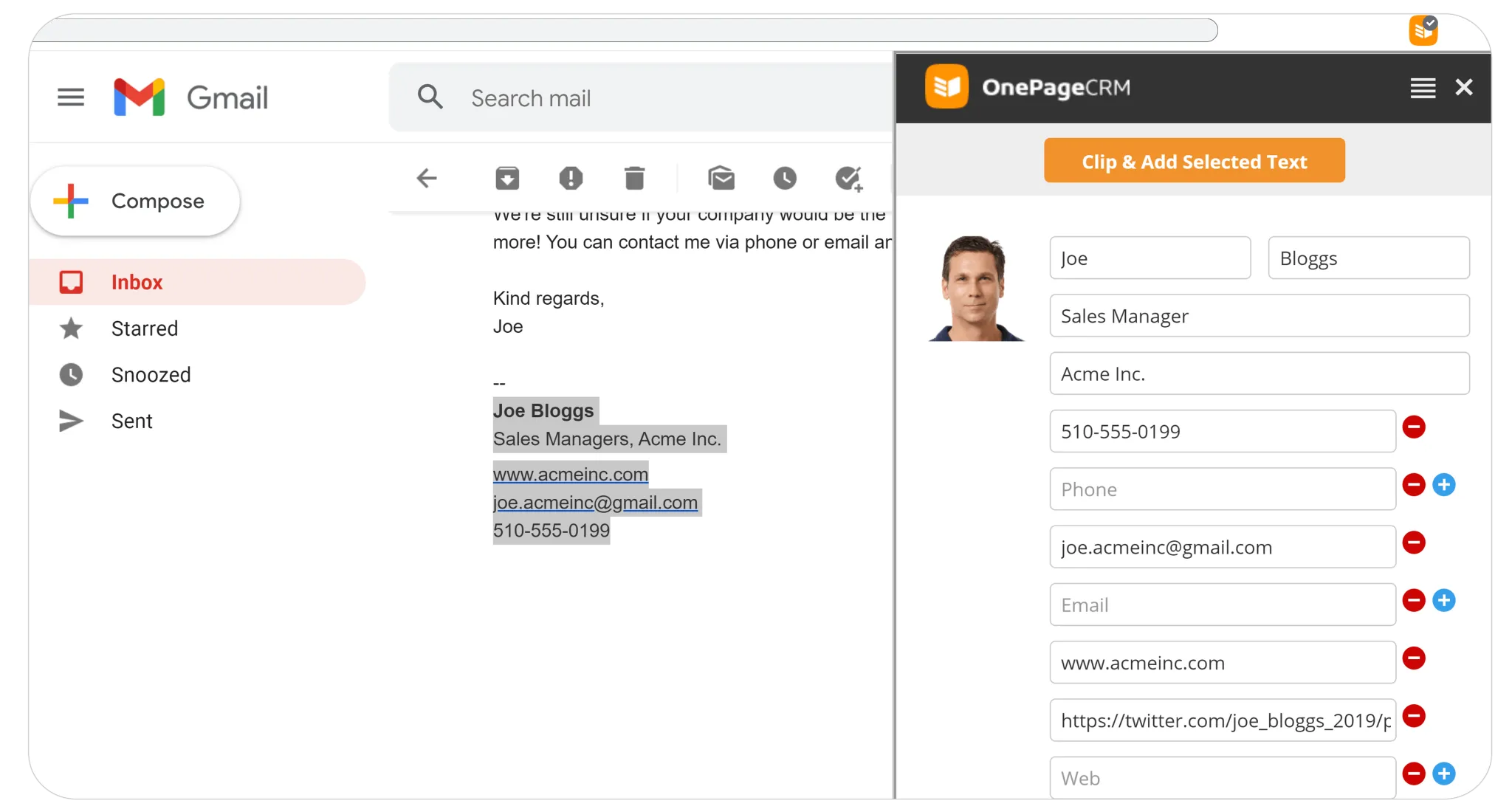Edit the first name field Joe

1150,258
